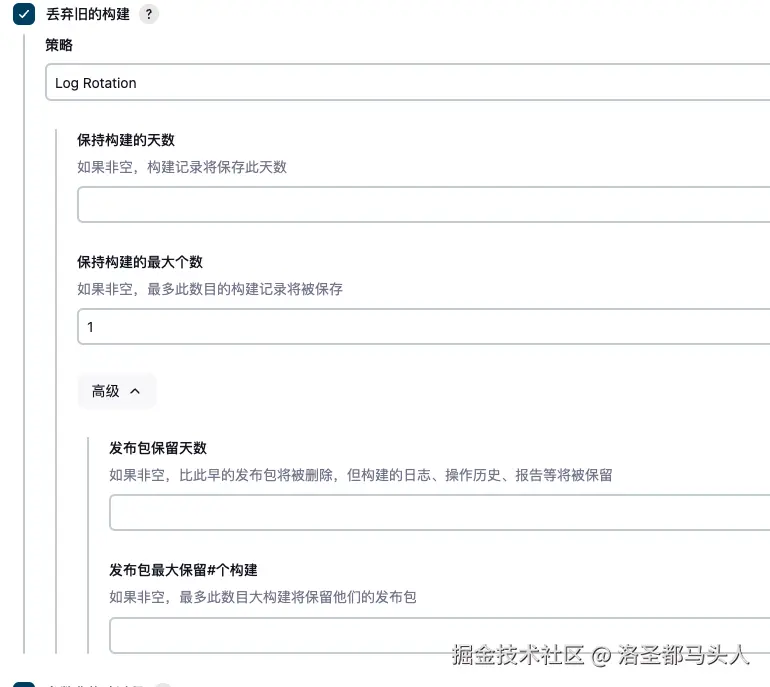Open the 策略 Log Rotation dropdown
770x687 pixels.
[400, 83]
